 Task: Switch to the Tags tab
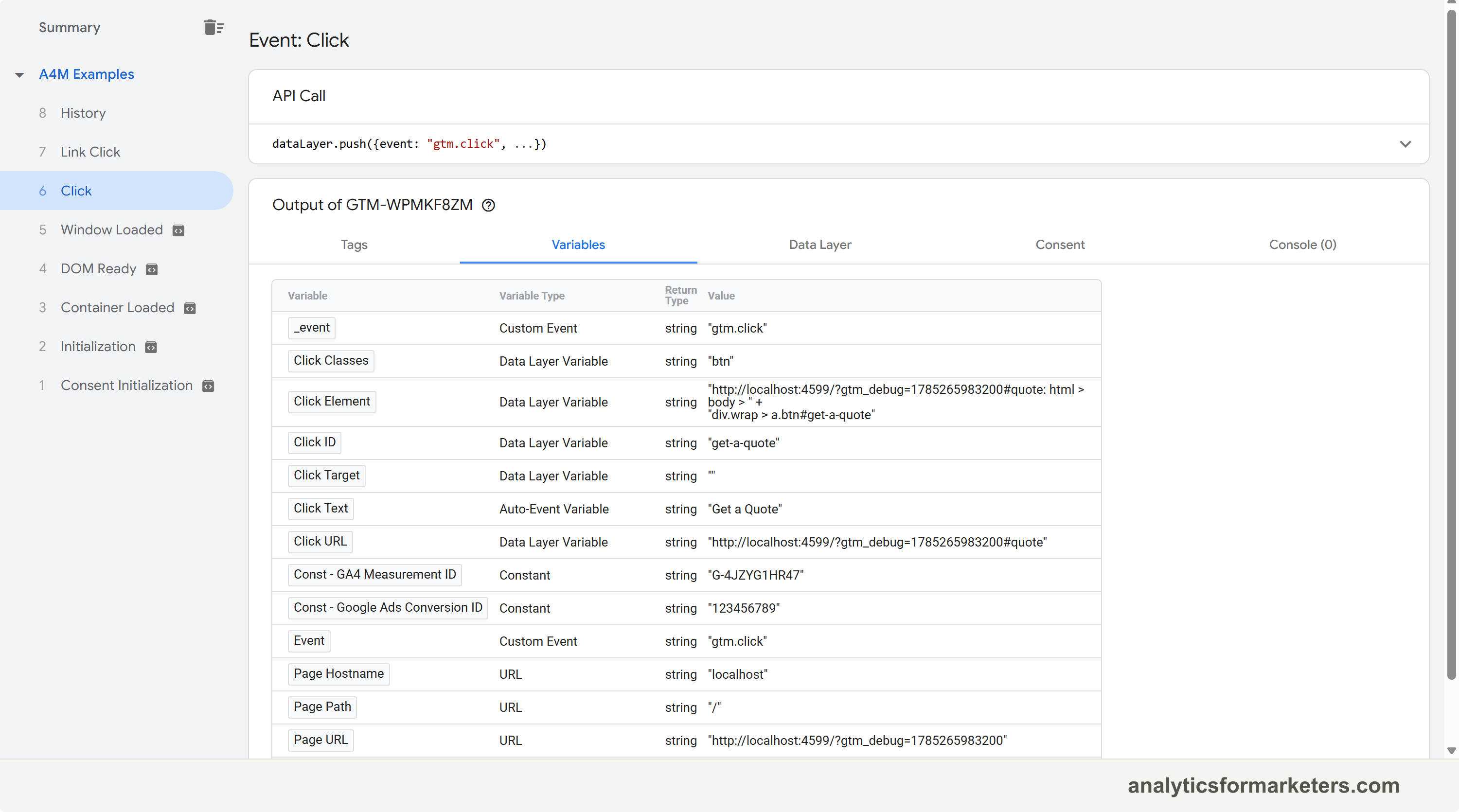click(x=354, y=245)
